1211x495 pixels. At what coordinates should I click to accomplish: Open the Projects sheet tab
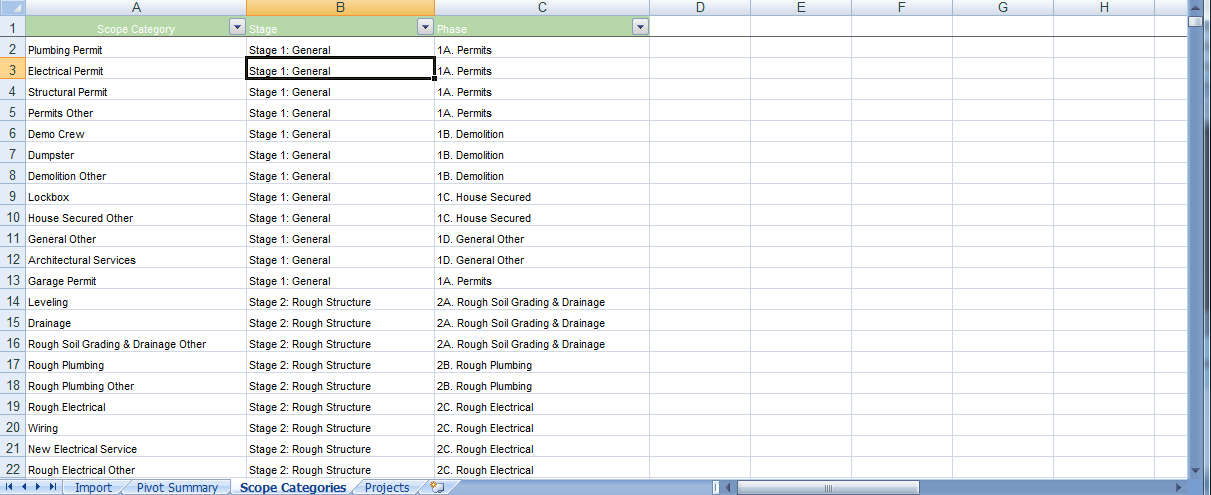click(x=387, y=487)
